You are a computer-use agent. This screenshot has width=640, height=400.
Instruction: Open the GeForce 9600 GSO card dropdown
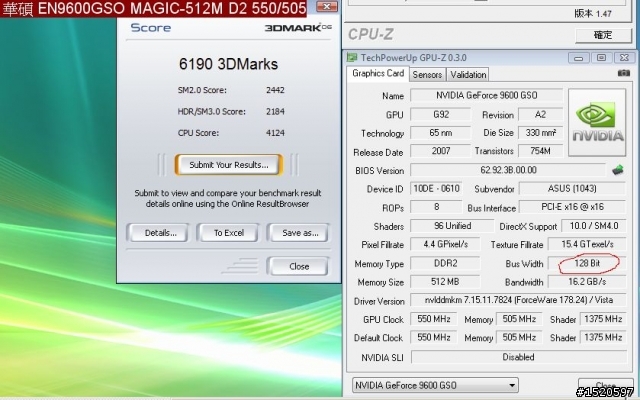tap(435, 385)
